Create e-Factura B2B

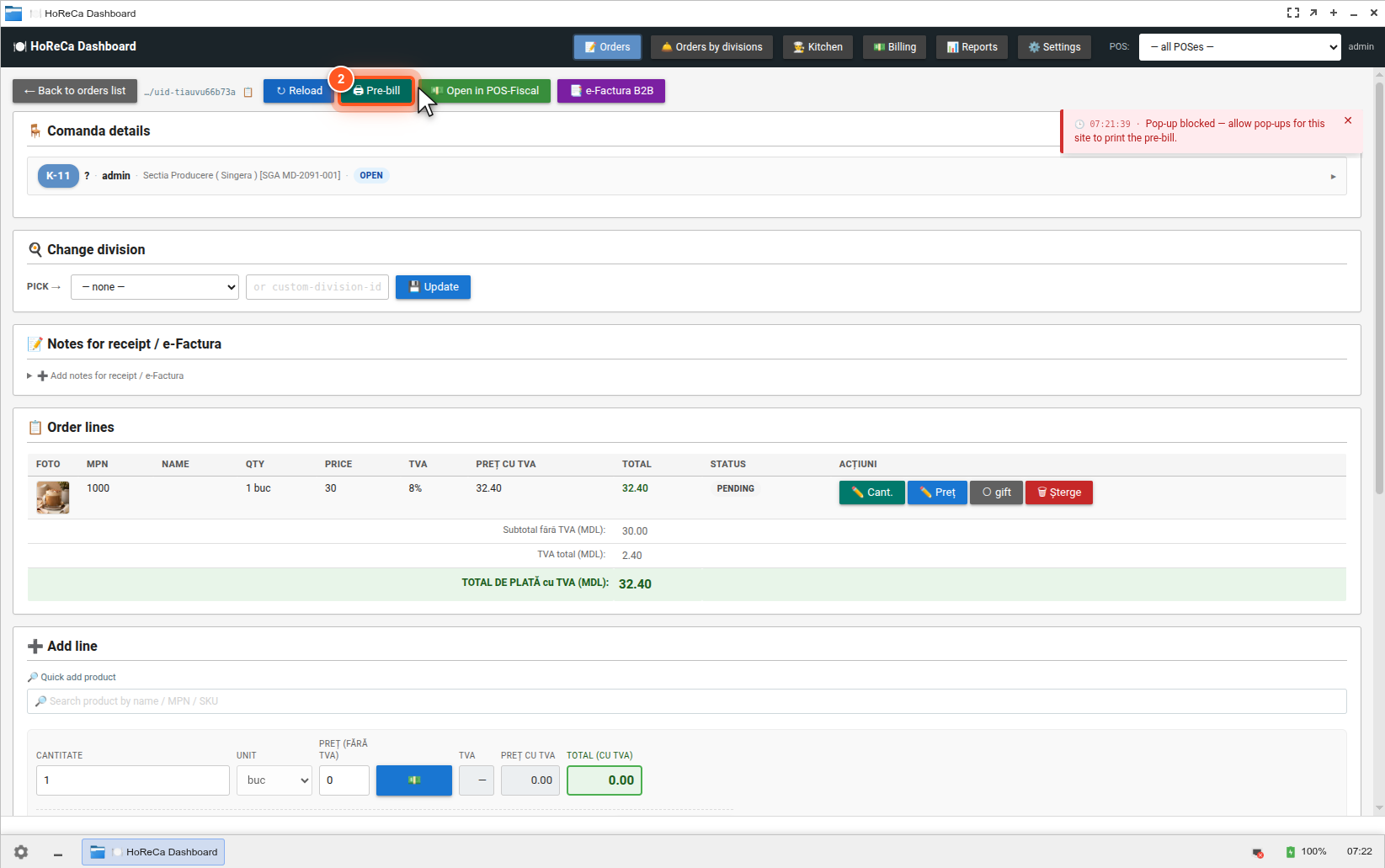tap(611, 91)
